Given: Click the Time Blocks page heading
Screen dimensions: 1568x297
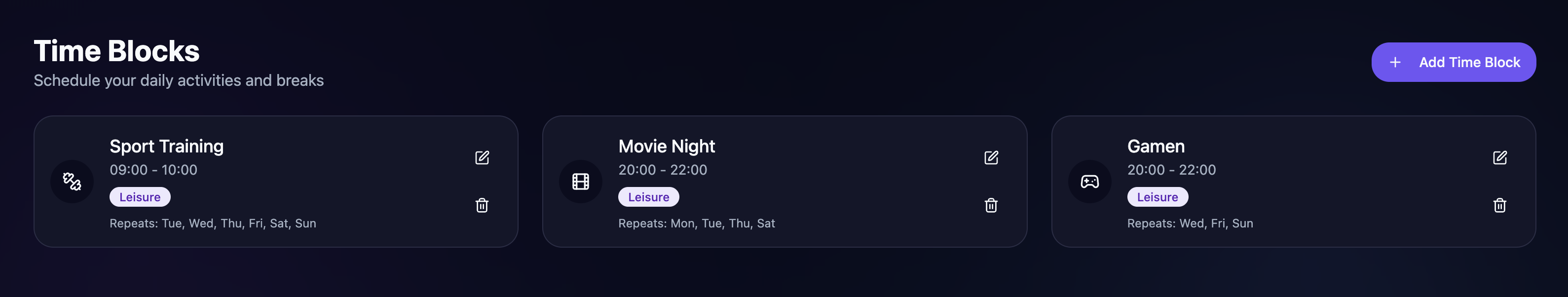Looking at the screenshot, I should [x=116, y=51].
